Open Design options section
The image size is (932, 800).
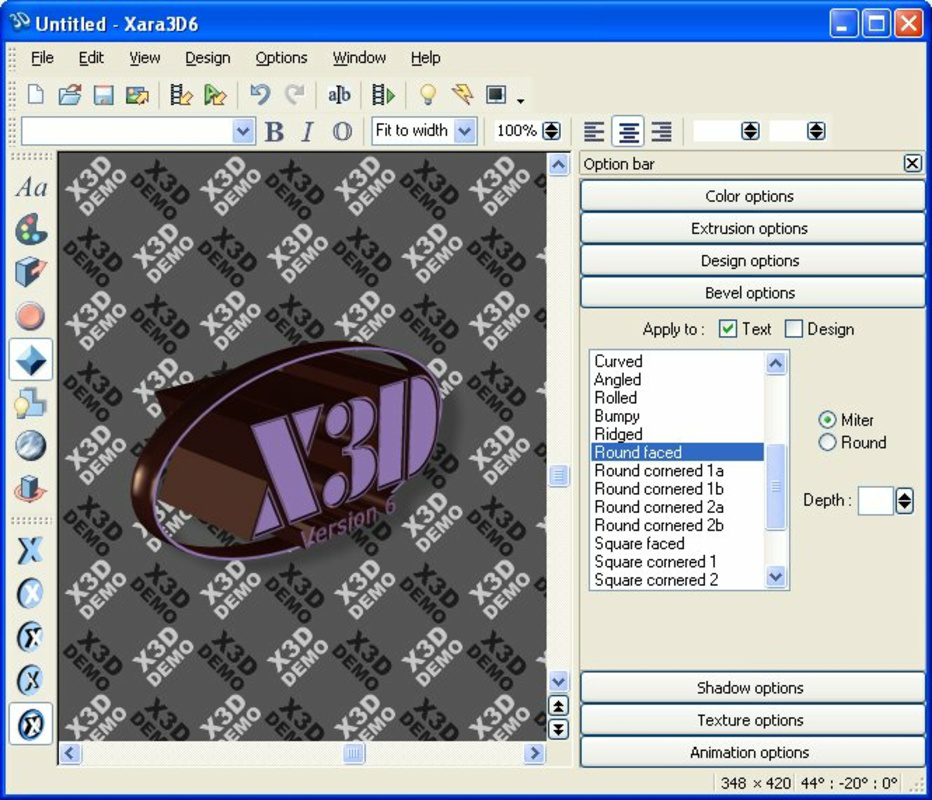tap(752, 260)
